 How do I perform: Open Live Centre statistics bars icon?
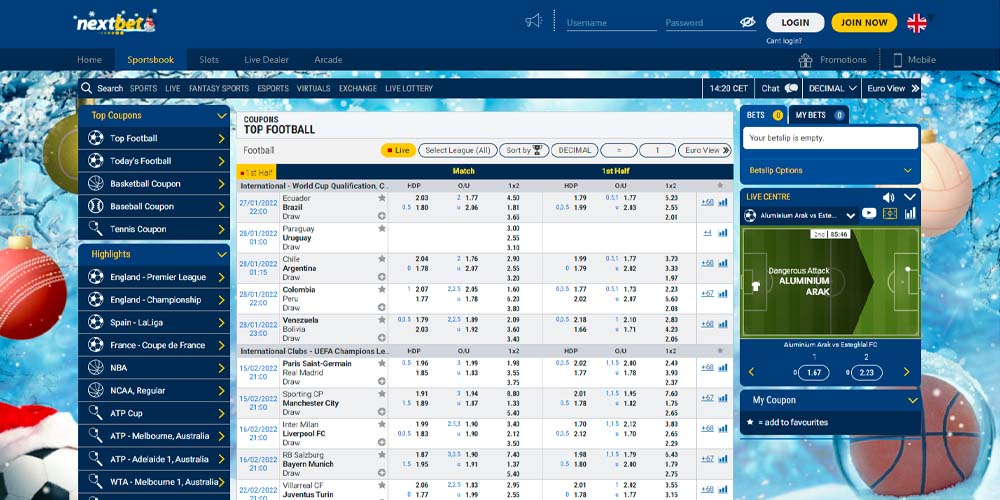pos(910,214)
